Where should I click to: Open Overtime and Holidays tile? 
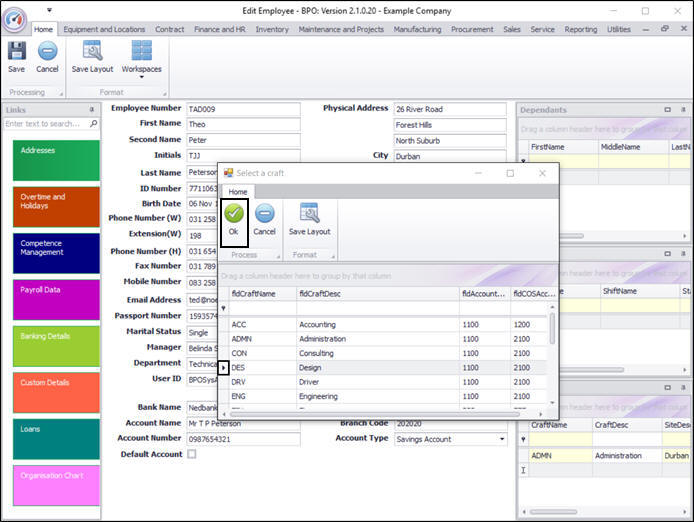pos(56,207)
